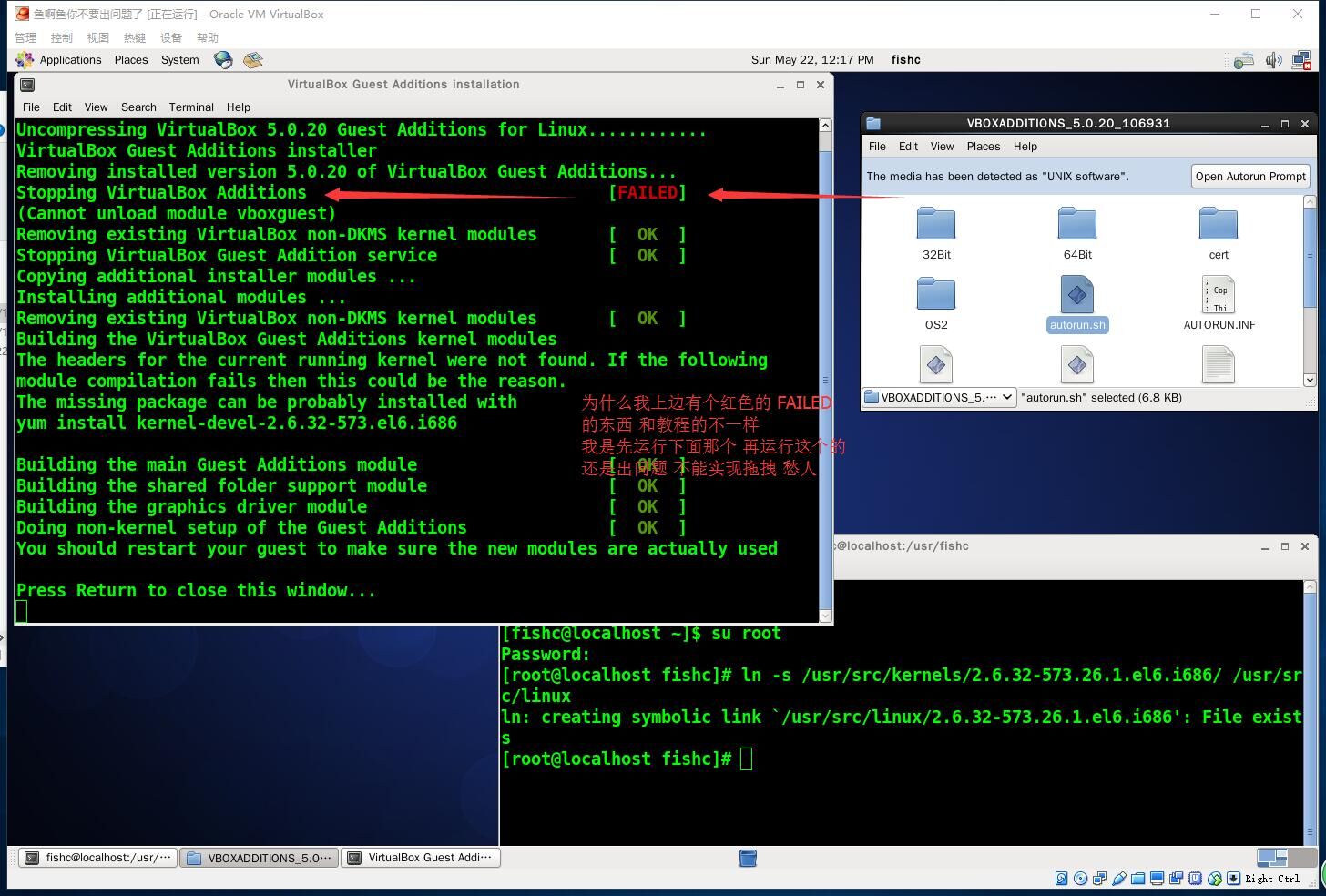Open Search menu in Guest Additions terminal
Screen dimensions: 1326x896
(x=138, y=107)
